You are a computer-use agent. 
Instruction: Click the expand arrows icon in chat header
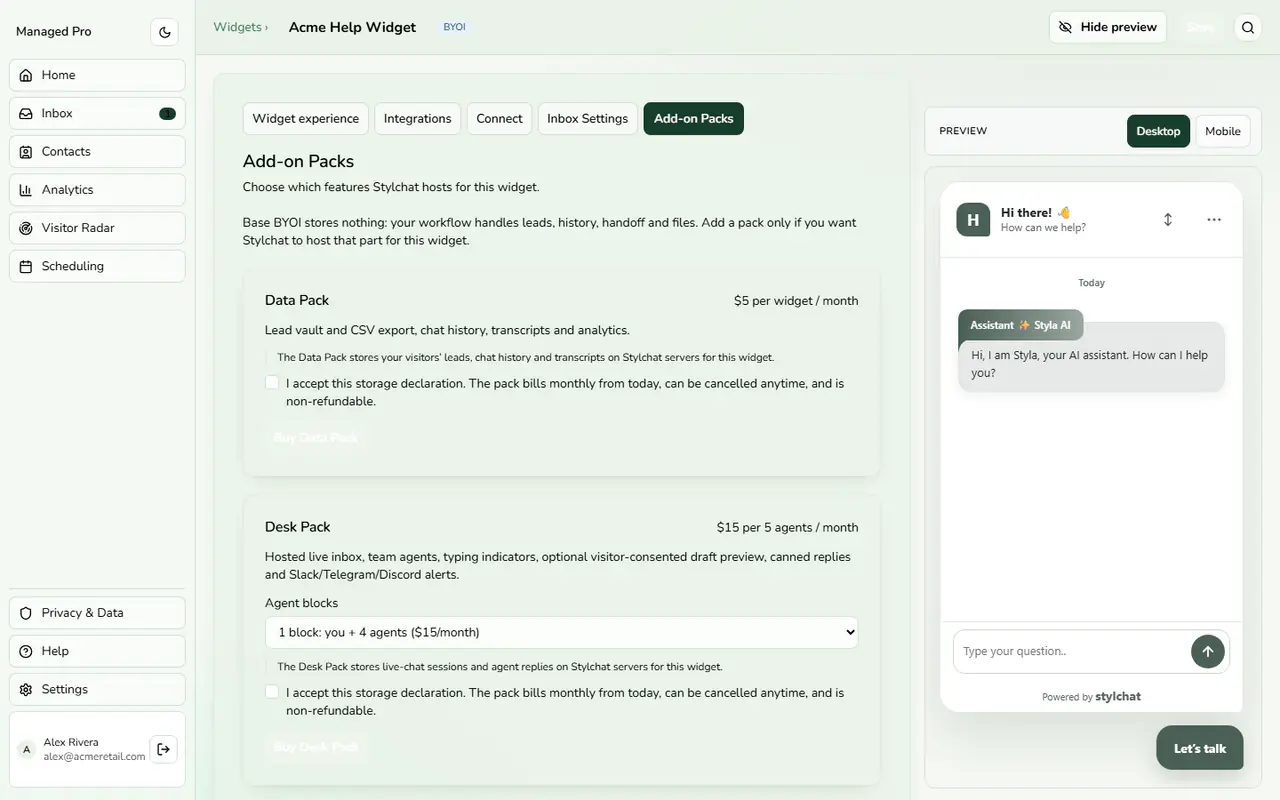coord(1168,219)
